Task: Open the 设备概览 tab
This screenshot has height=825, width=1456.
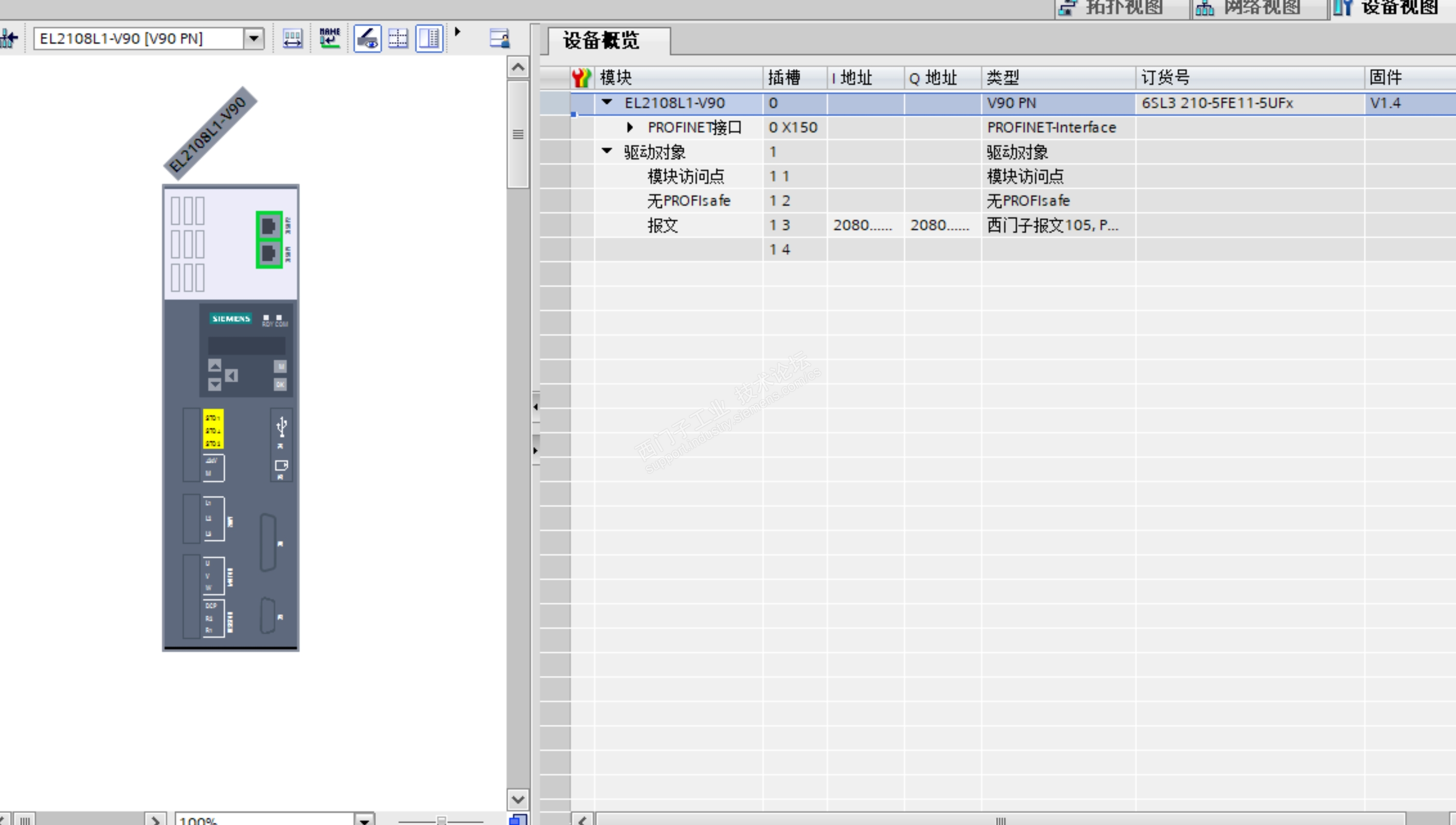Action: [601, 41]
